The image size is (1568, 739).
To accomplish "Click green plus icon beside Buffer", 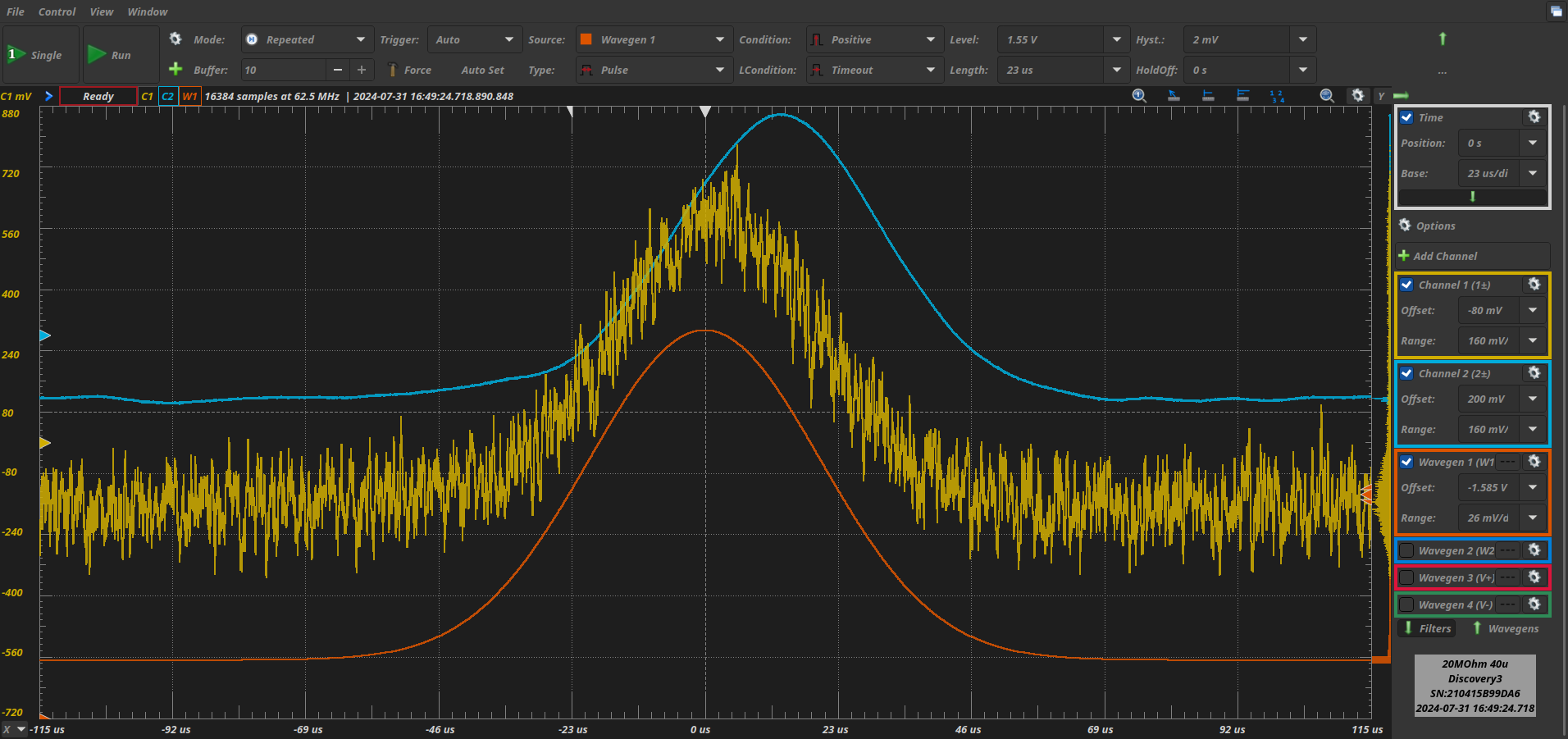I will coord(175,69).
